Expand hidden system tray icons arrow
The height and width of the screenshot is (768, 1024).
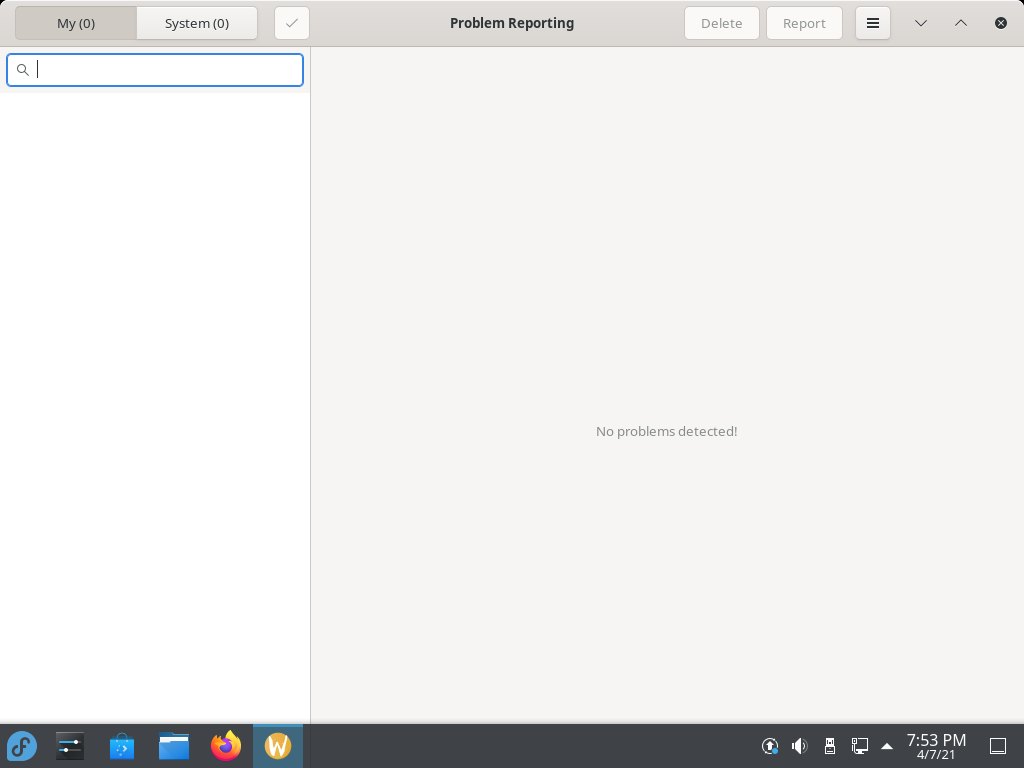887,746
